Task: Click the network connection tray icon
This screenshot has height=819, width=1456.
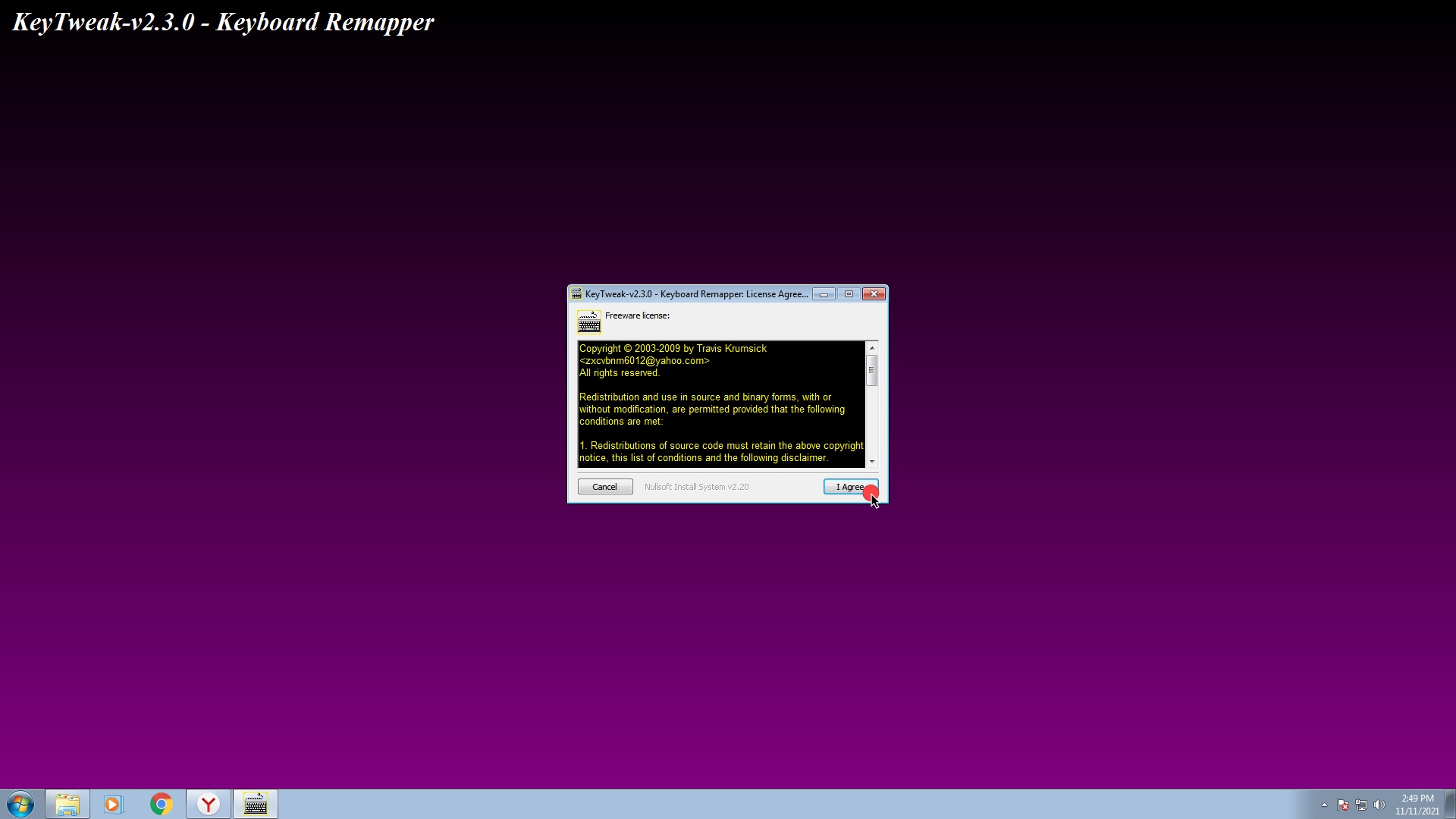Action: (x=1361, y=805)
